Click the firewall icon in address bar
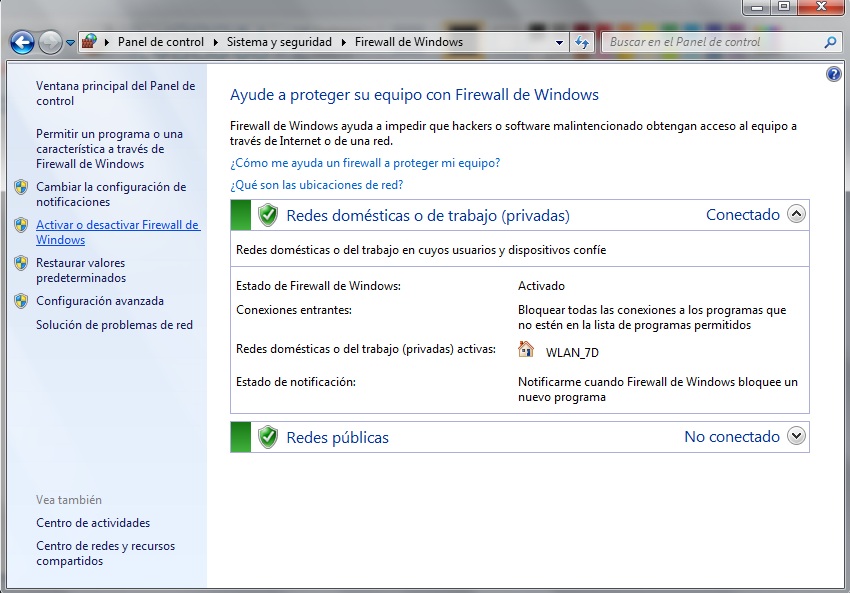Screen dimensions: 850x593 point(89,42)
